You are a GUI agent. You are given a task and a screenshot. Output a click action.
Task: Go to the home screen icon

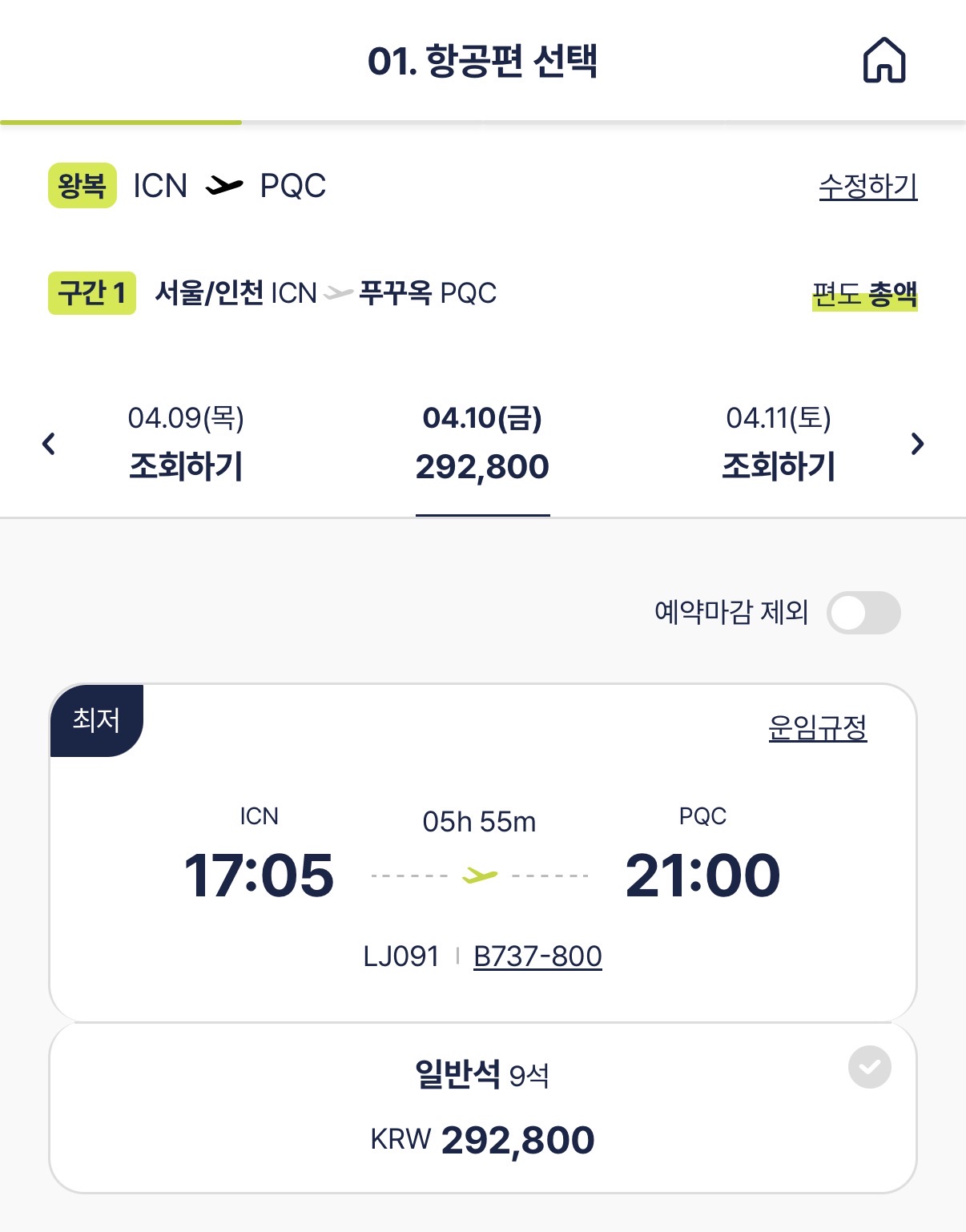click(x=883, y=60)
